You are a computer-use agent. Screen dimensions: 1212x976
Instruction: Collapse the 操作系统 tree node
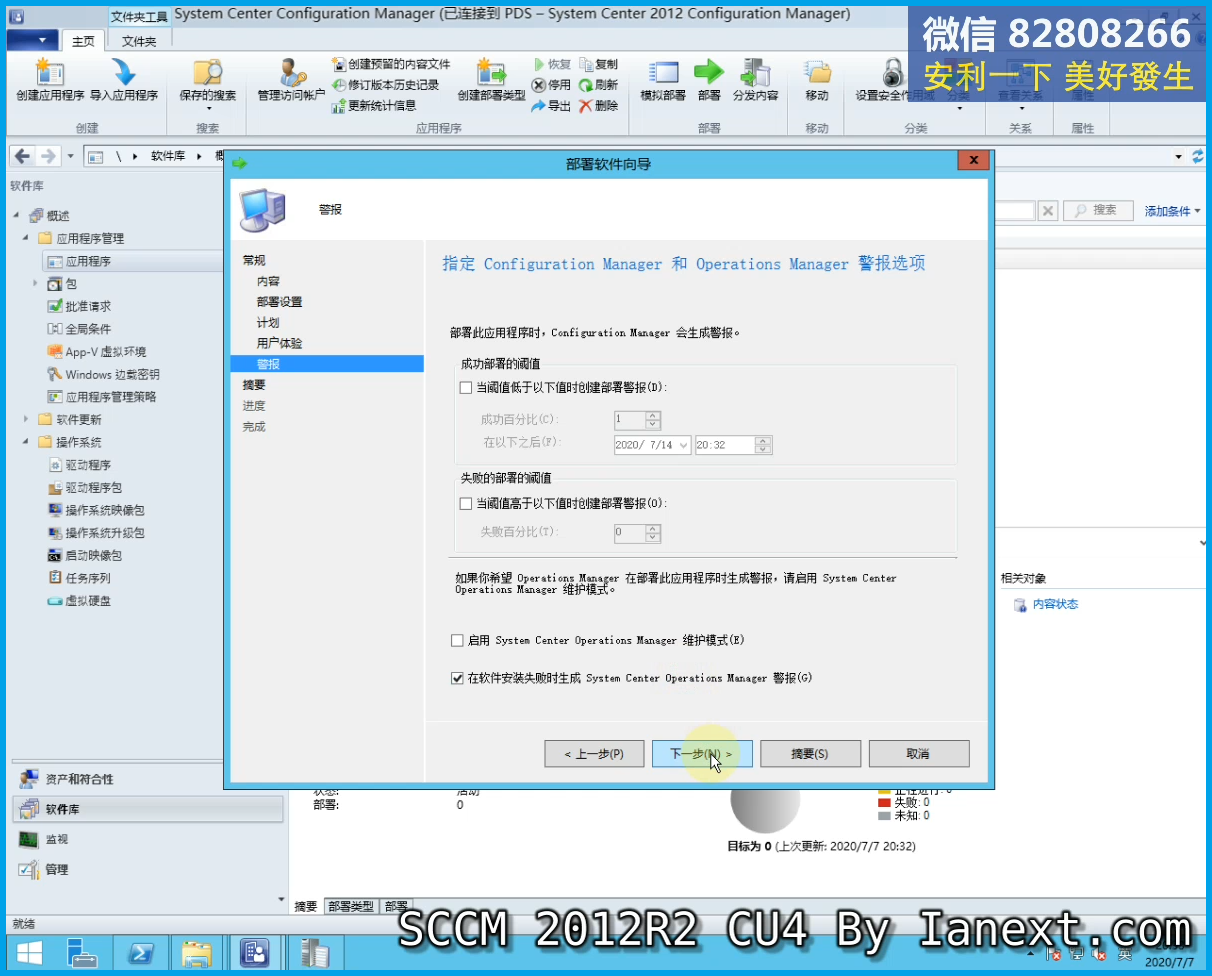point(26,442)
